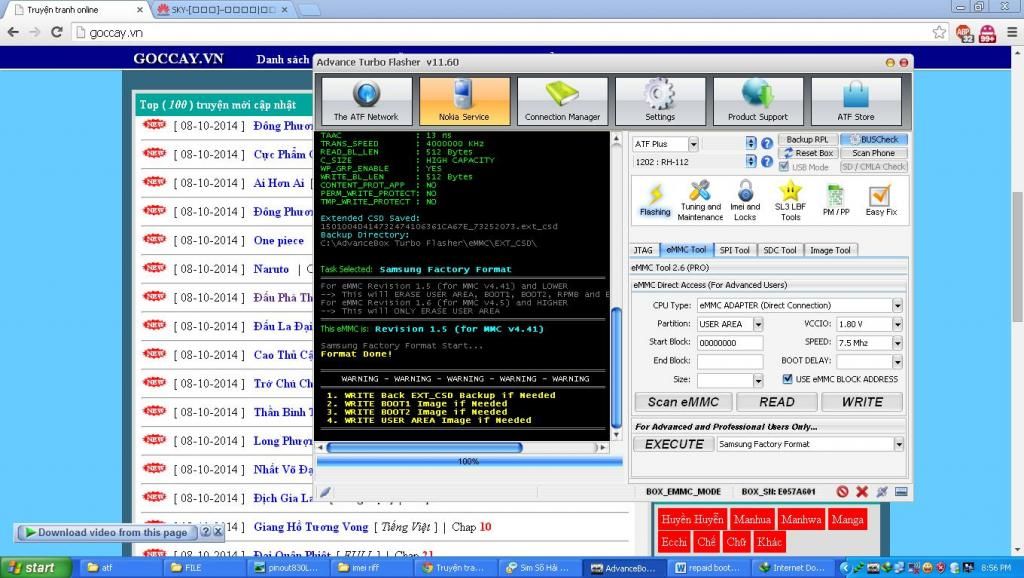Screen dimensions: 1024x578
Task: Open Samsung Factory Format task dropdown
Action: (899, 444)
